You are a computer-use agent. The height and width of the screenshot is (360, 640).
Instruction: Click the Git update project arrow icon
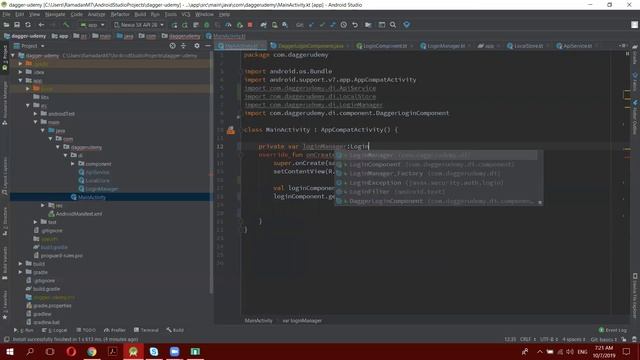tap(311, 25)
